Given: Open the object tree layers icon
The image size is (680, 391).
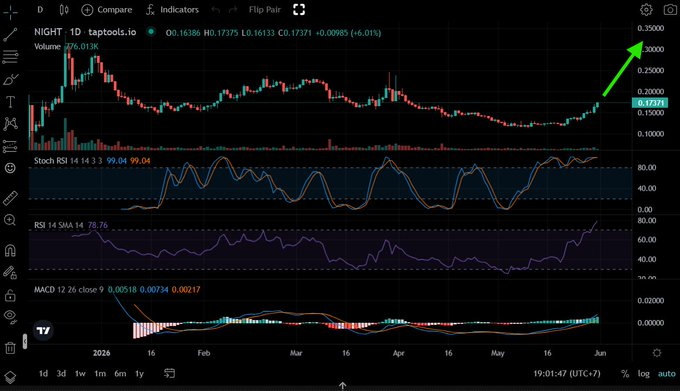Looking at the screenshot, I should [x=10, y=377].
